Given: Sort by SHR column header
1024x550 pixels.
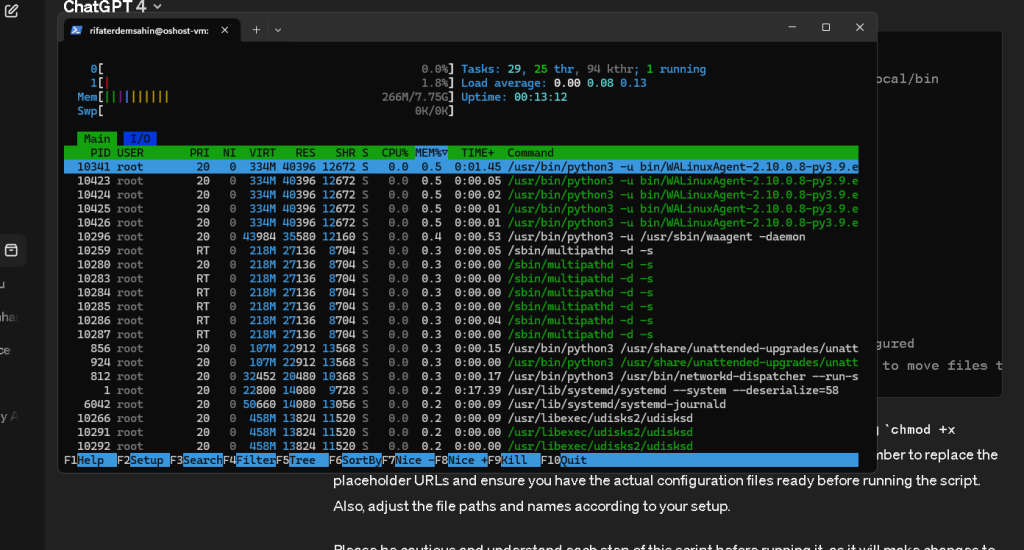Looking at the screenshot, I should [345, 153].
